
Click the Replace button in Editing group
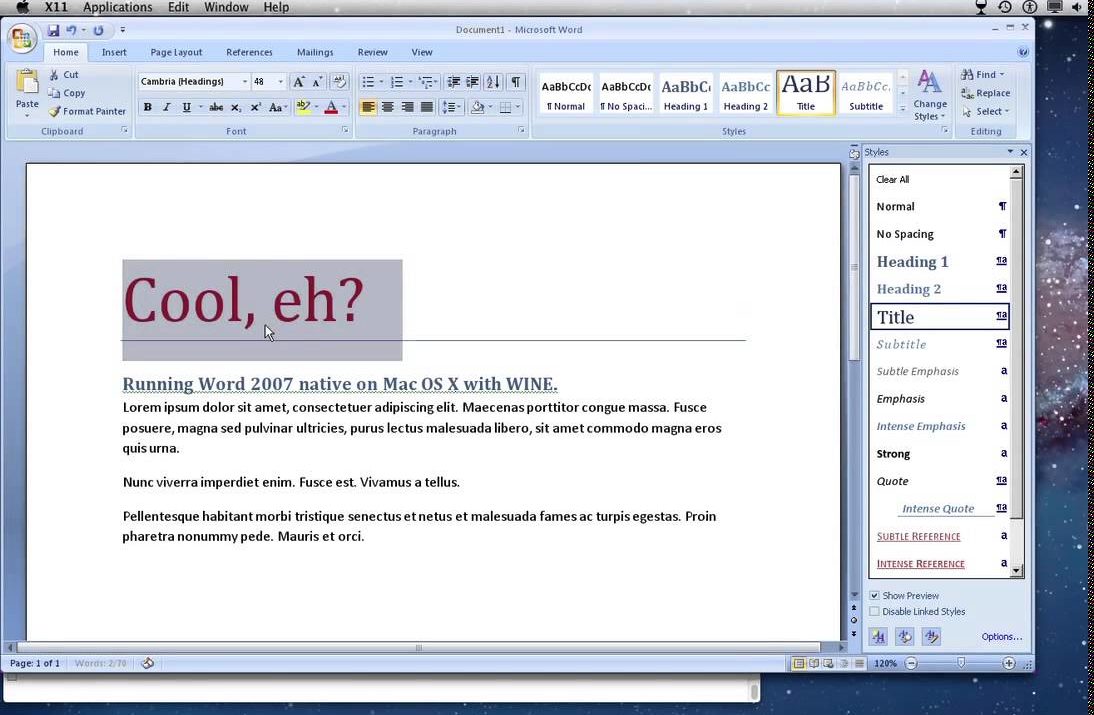985,93
